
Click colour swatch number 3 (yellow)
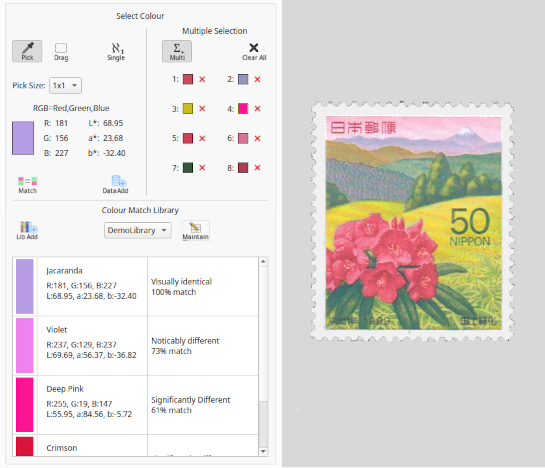(x=188, y=109)
